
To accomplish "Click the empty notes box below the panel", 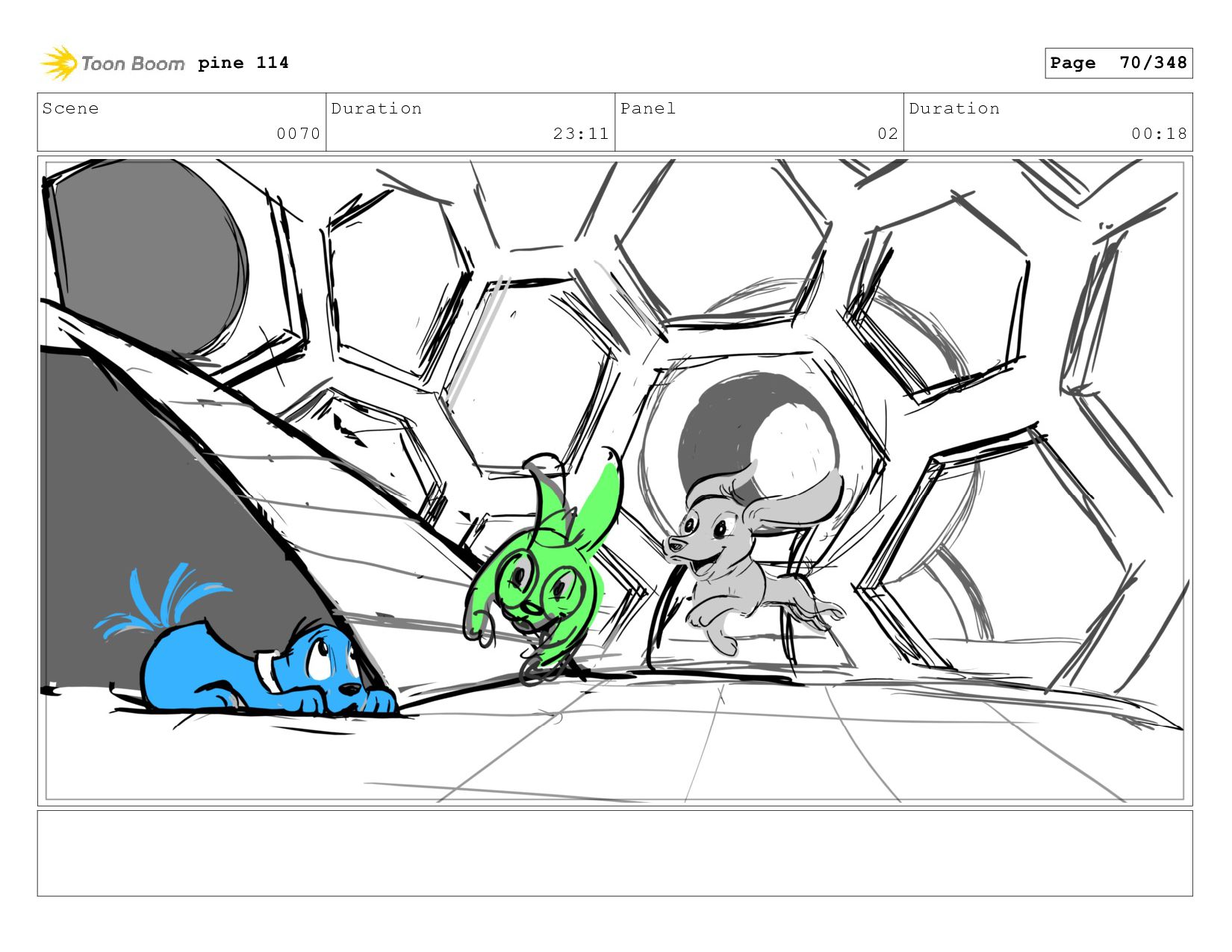I will (x=615, y=853).
